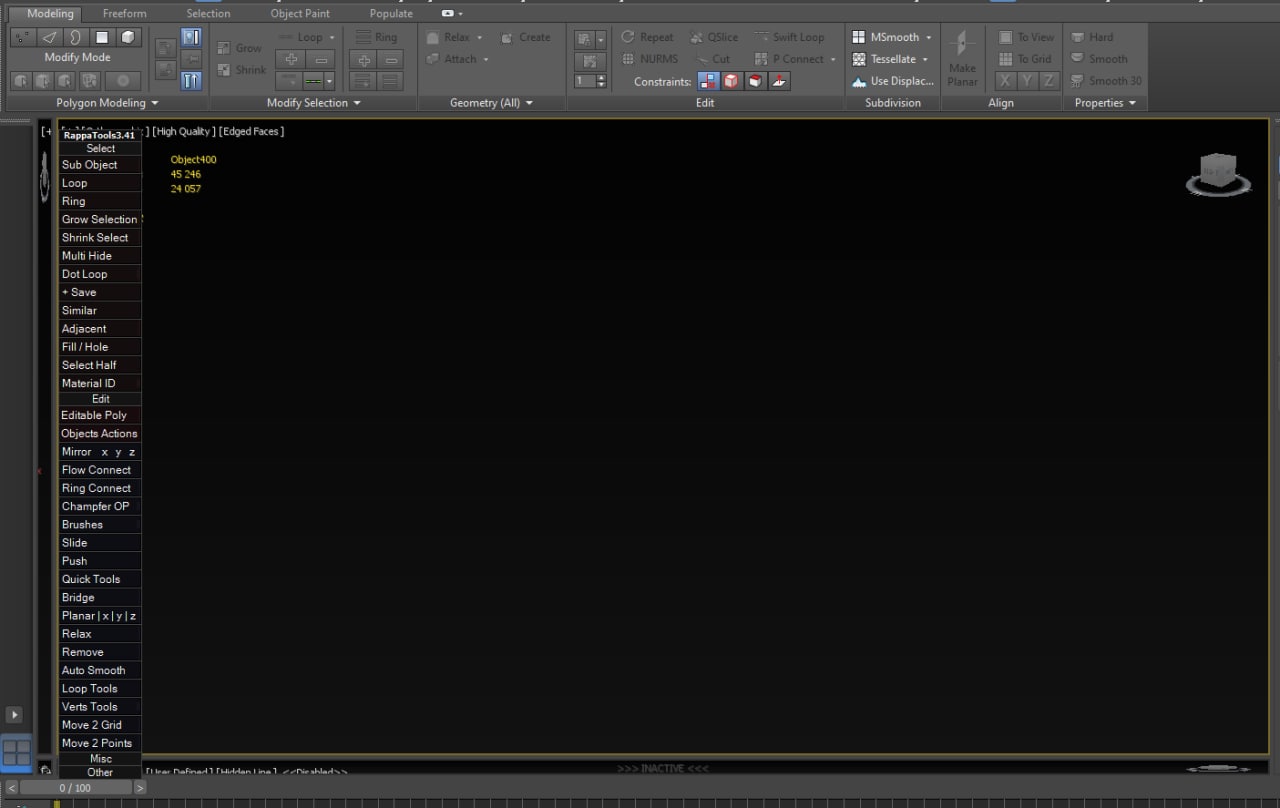Toggle constraint to Face
1280x808 pixels.
[x=756, y=81]
